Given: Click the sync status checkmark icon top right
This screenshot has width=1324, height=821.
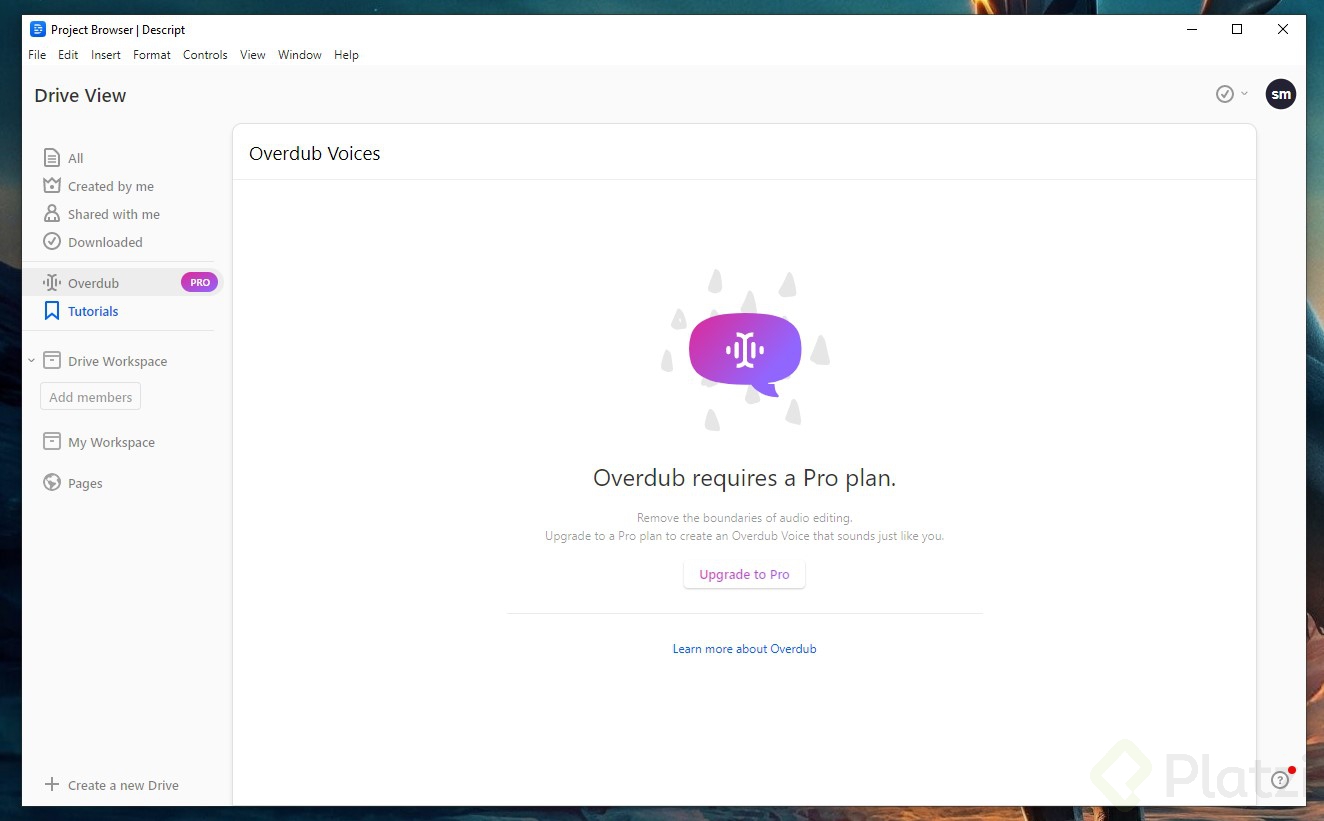Looking at the screenshot, I should [x=1223, y=93].
